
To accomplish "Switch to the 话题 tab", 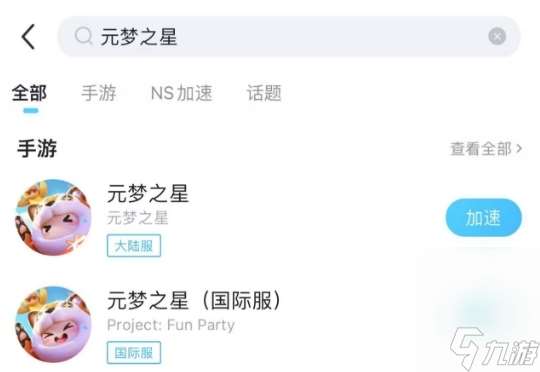I will pyautogui.click(x=264, y=93).
